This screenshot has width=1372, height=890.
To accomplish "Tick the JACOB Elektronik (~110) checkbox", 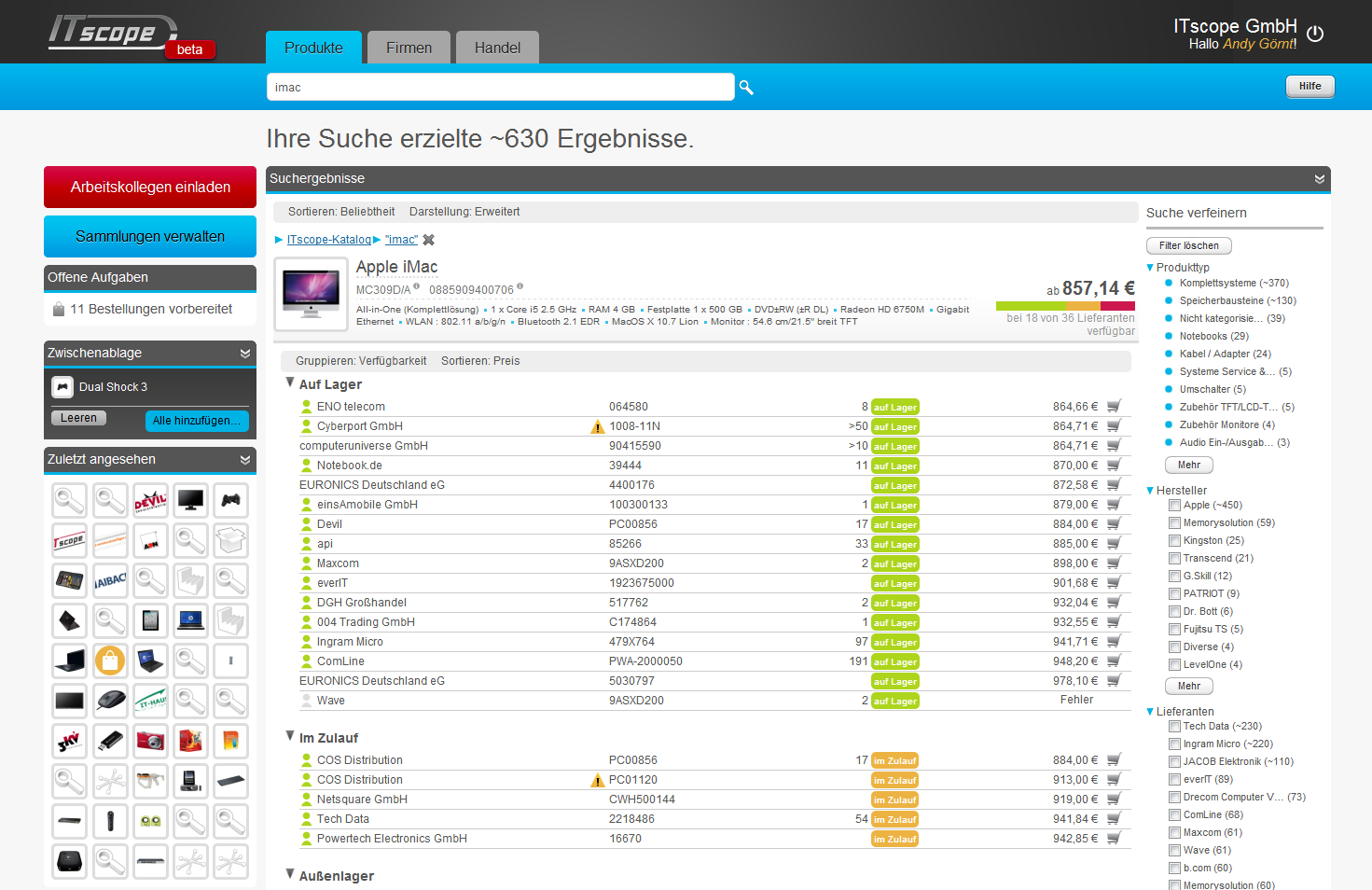I will 1175,762.
